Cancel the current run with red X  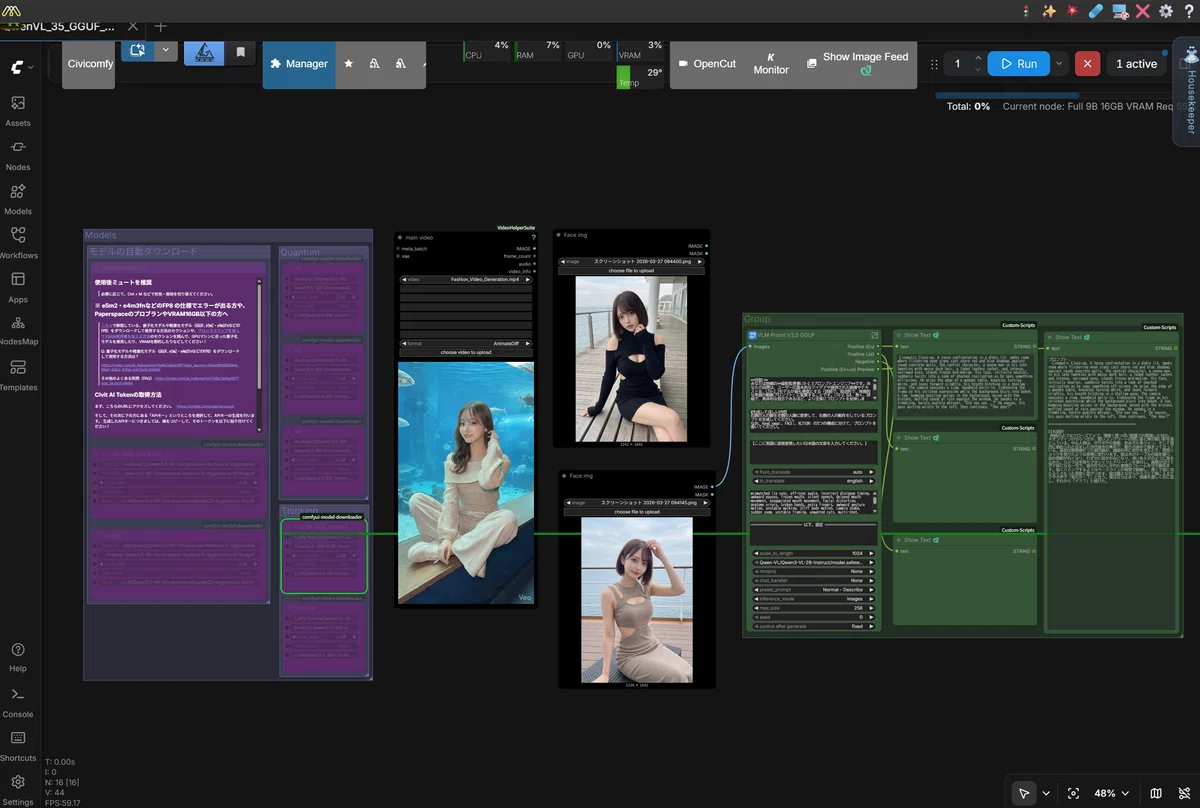[1087, 63]
